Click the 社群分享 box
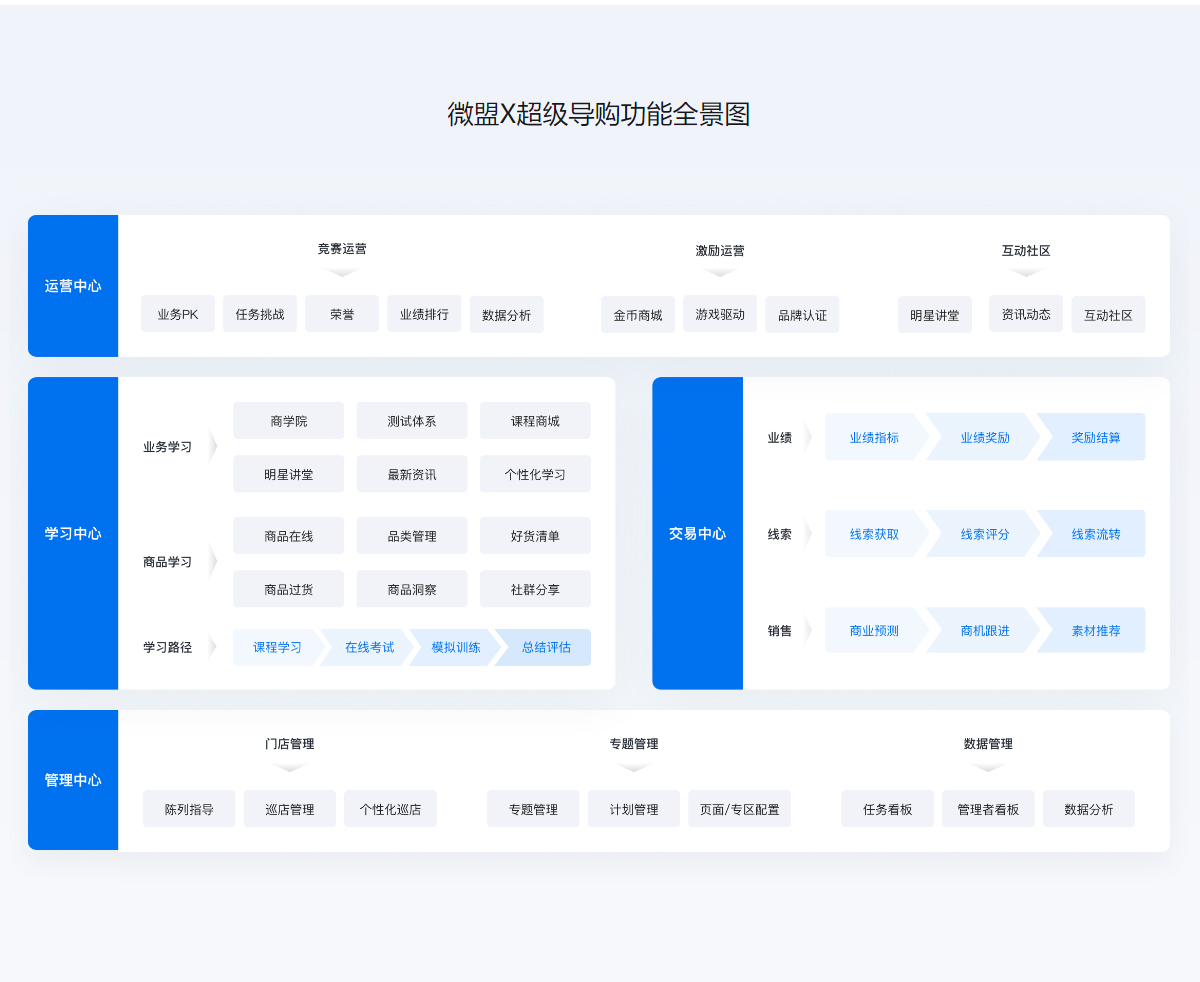The image size is (1200, 982). (535, 589)
